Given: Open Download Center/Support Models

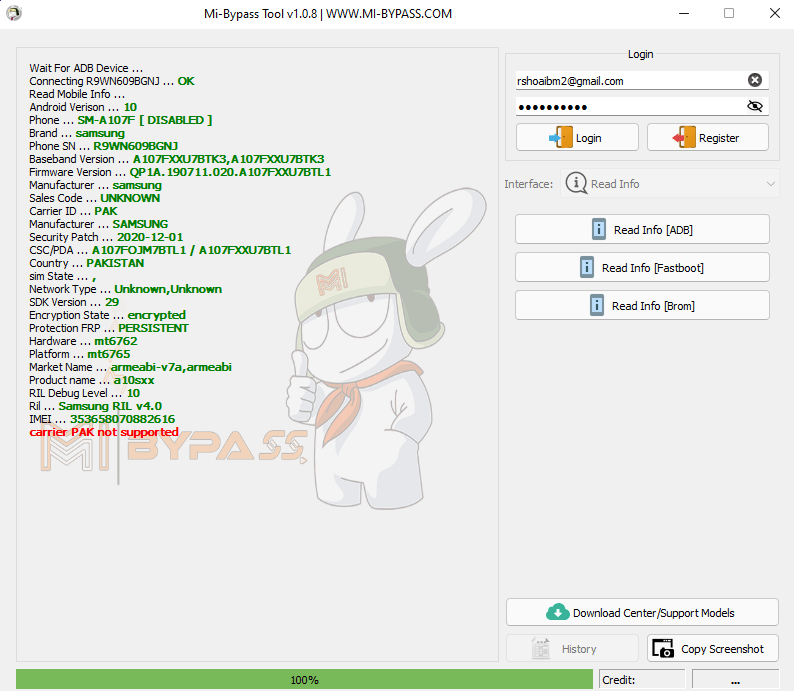Looking at the screenshot, I should tap(642, 612).
